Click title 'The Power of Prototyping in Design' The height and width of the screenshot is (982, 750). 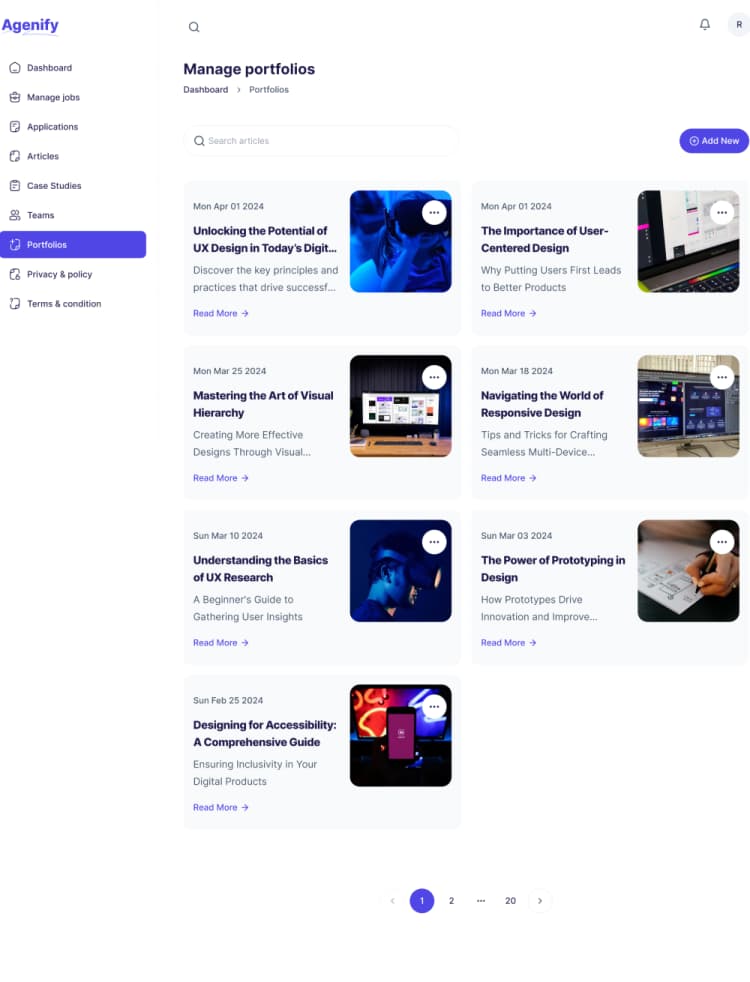click(553, 569)
